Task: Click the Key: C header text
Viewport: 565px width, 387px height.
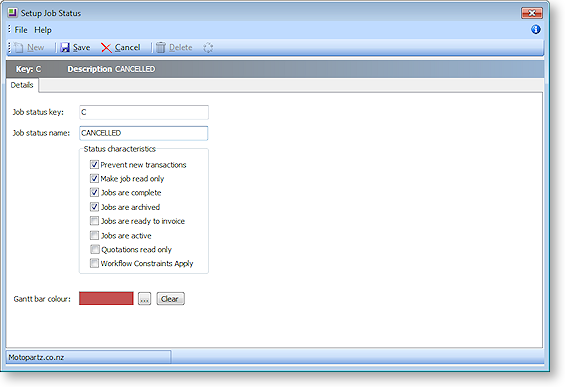Action: [28, 69]
